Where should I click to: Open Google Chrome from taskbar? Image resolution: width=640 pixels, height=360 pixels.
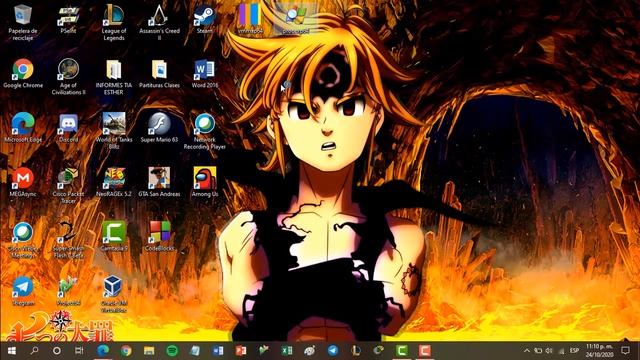pos(126,351)
